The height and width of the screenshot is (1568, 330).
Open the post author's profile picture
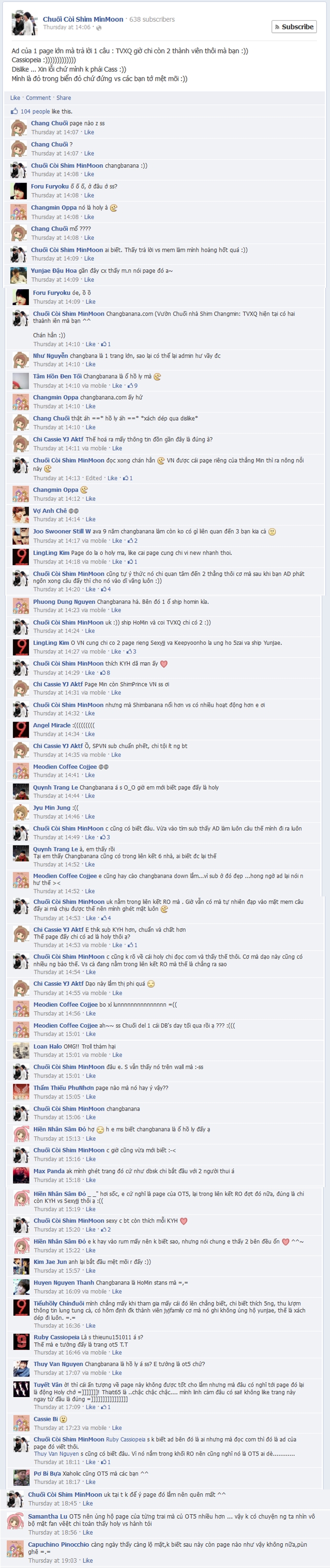(23, 24)
